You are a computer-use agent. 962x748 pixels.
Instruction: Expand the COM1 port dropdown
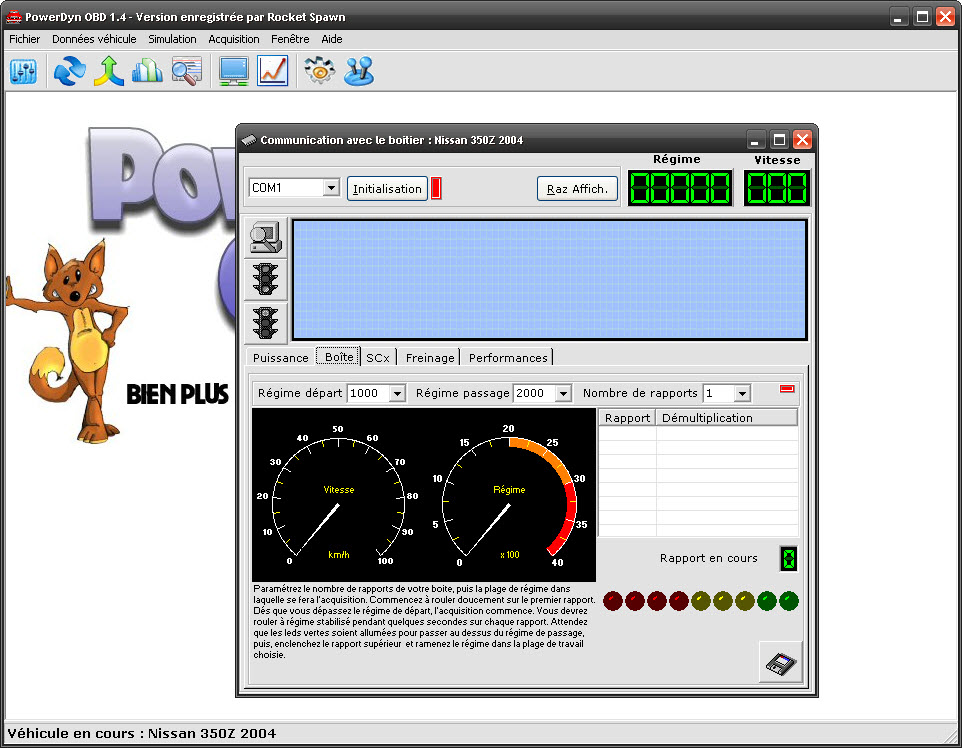331,188
